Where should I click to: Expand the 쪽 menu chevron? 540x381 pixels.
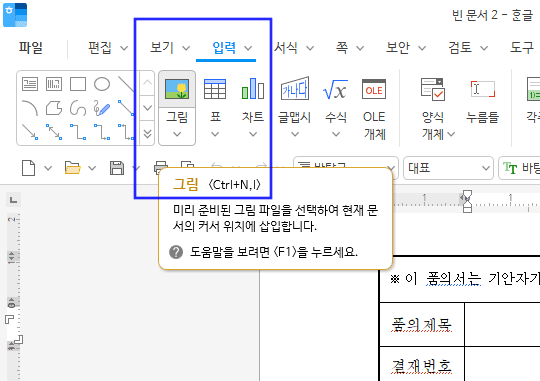(360, 48)
